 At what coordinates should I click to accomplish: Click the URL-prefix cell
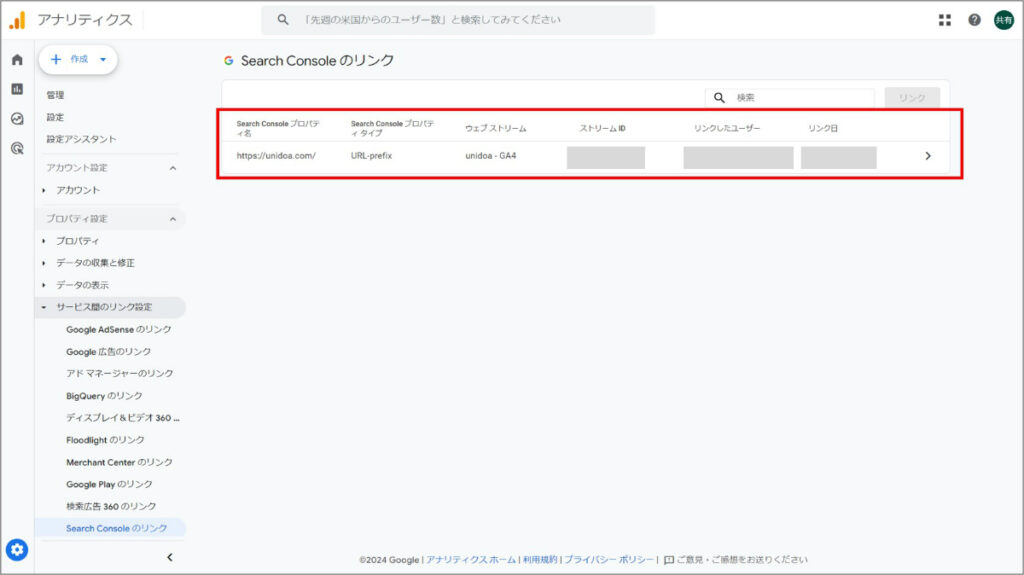(372, 156)
